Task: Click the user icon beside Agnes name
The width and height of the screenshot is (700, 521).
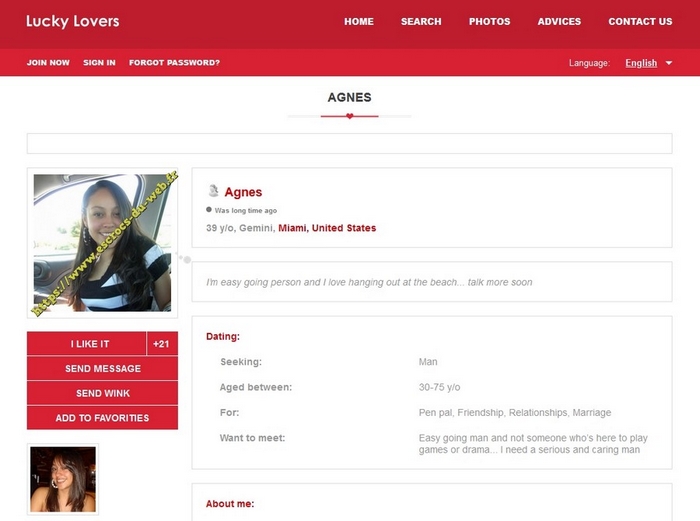Action: click(212, 191)
